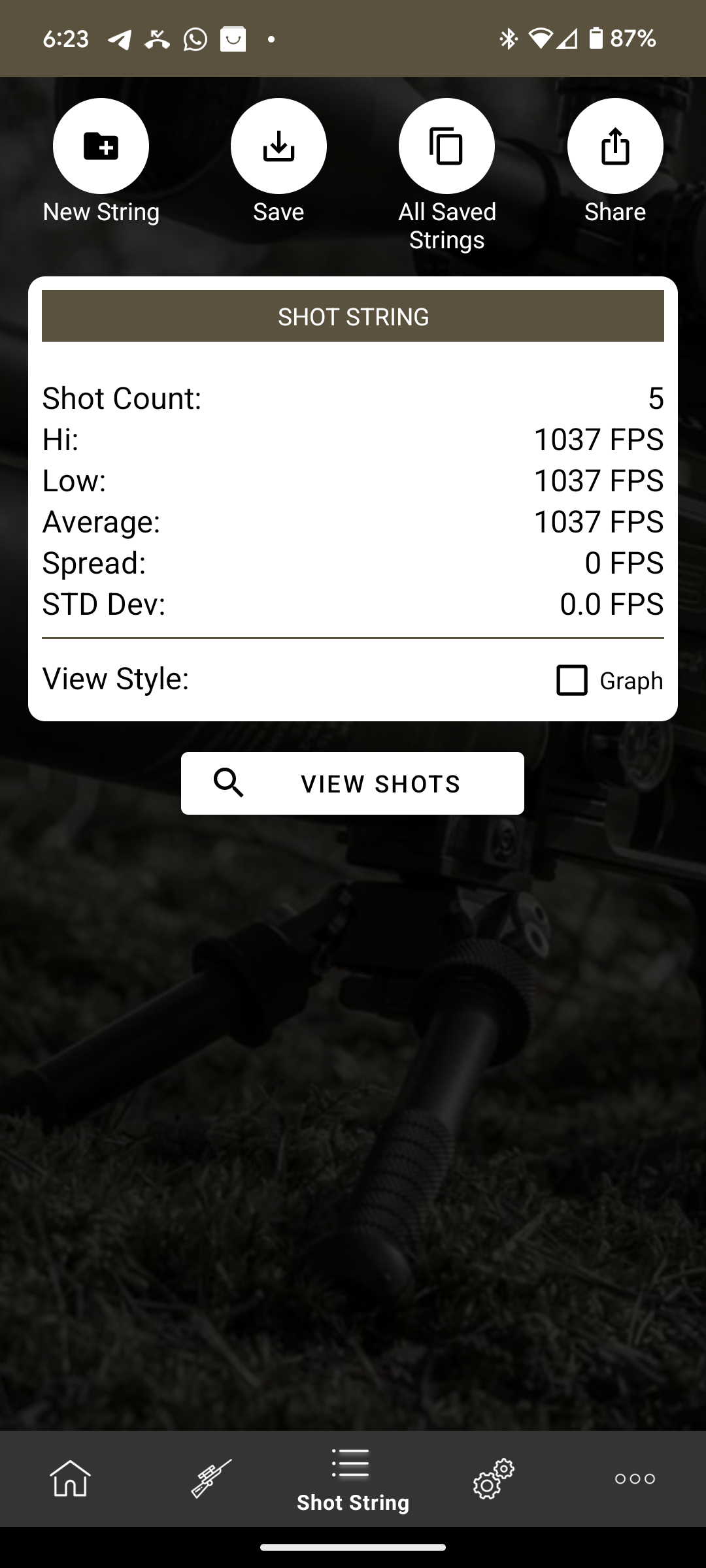Viewport: 706px width, 1568px height.
Task: Tap the Graph label text
Action: point(631,681)
